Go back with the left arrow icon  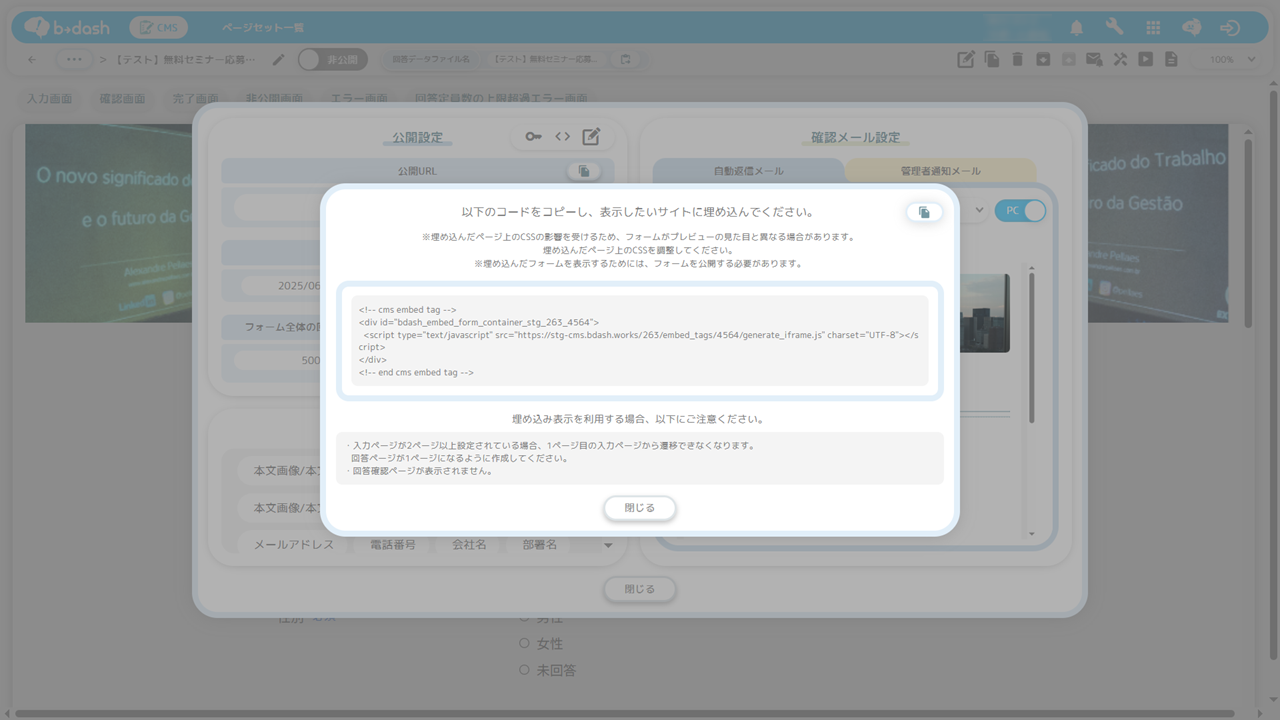point(32,60)
